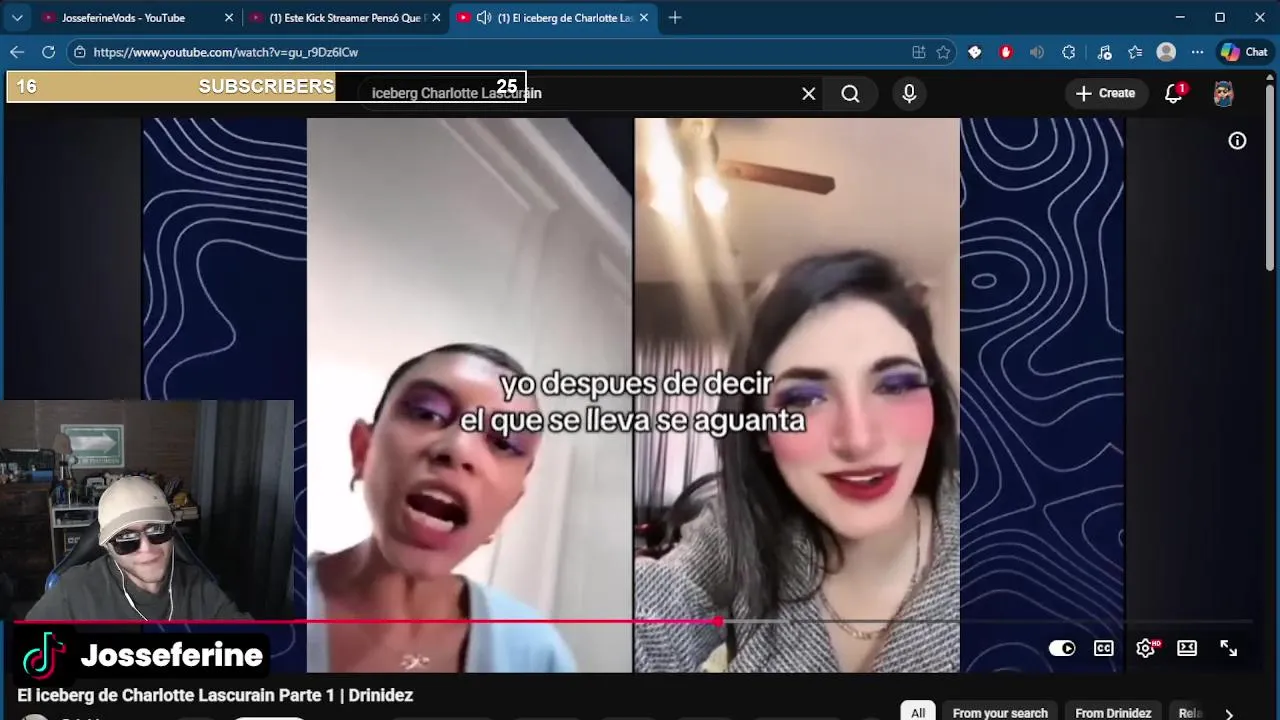Click the grey speaker extension icon
Image resolution: width=1280 pixels, height=720 pixels.
(1037, 52)
